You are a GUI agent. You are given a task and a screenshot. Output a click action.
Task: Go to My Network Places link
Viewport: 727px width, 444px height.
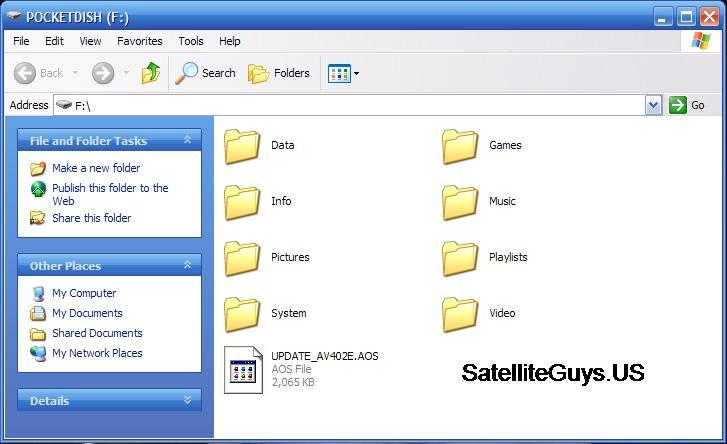pyautogui.click(x=97, y=353)
